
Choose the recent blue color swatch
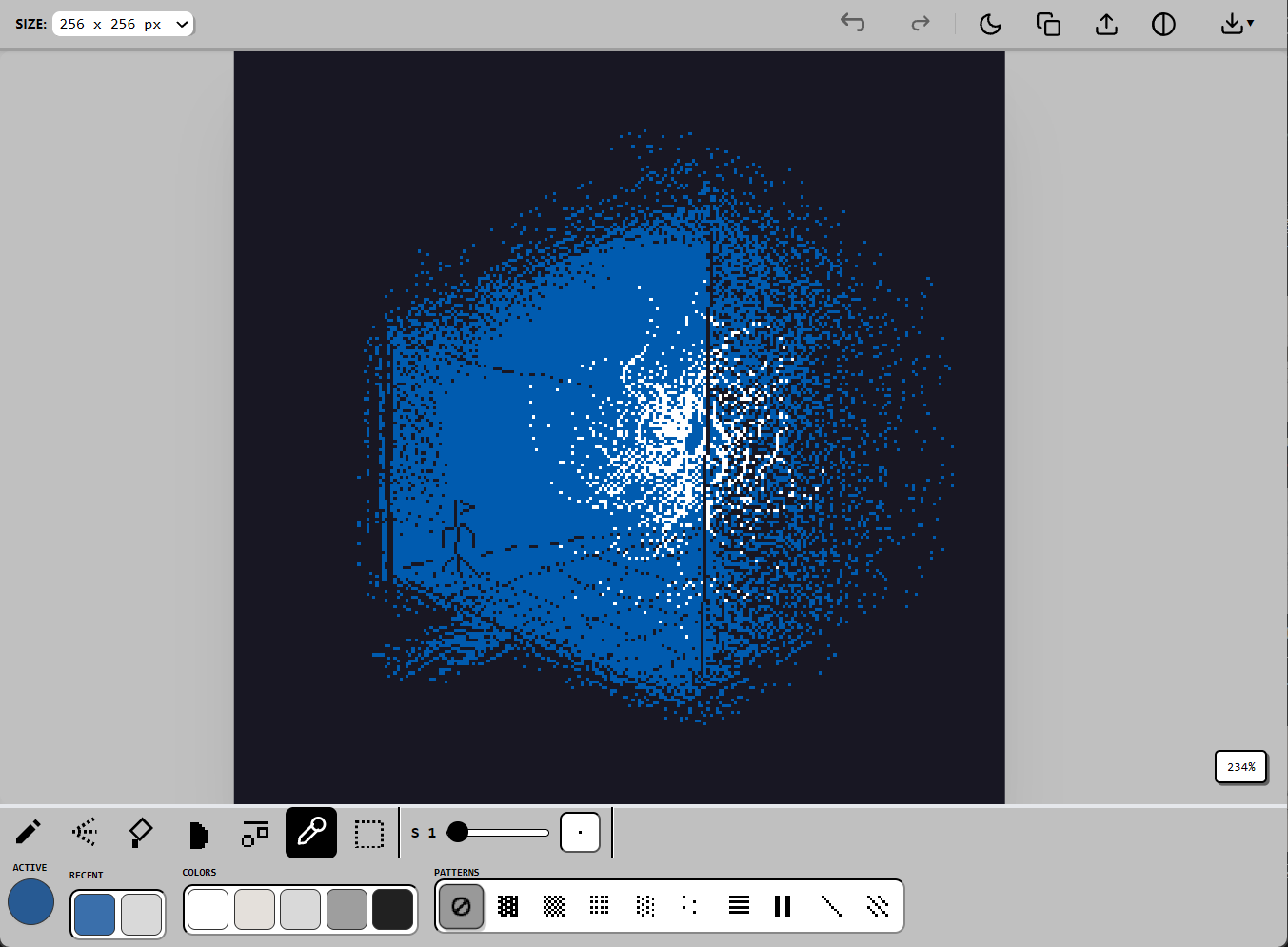(x=94, y=915)
